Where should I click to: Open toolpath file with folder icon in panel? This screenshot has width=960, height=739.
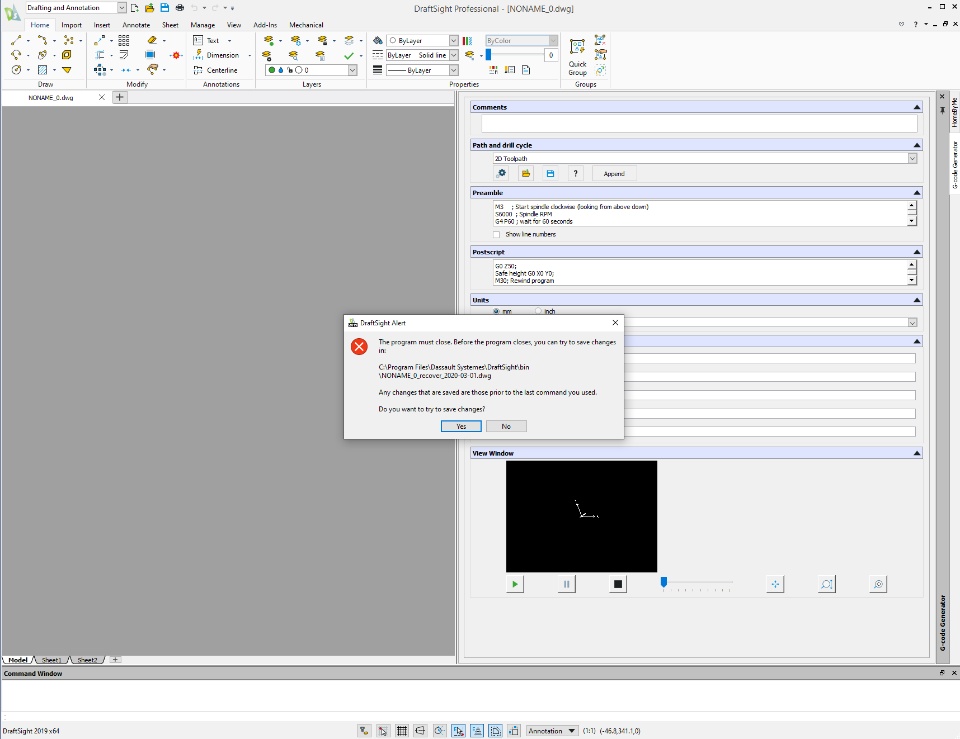click(525, 173)
